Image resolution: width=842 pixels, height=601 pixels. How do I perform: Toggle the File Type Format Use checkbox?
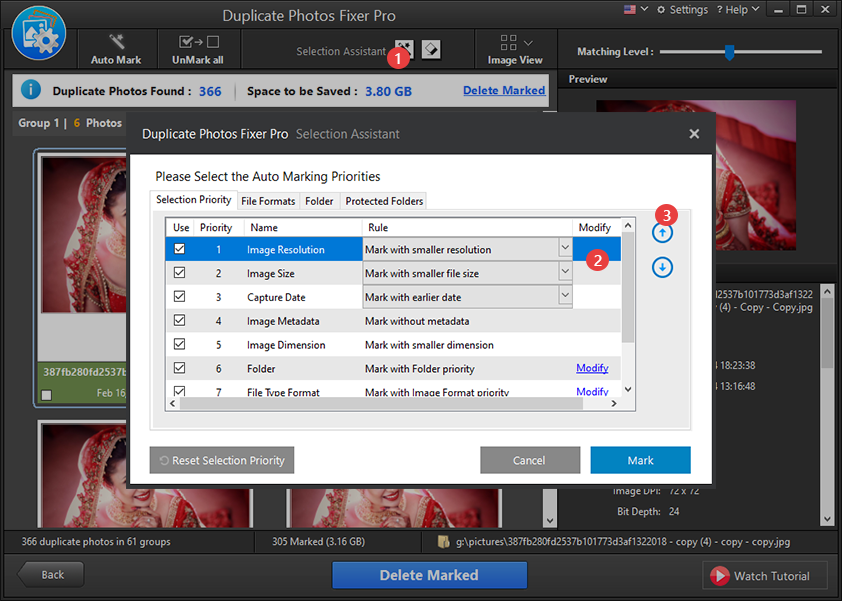coord(179,390)
